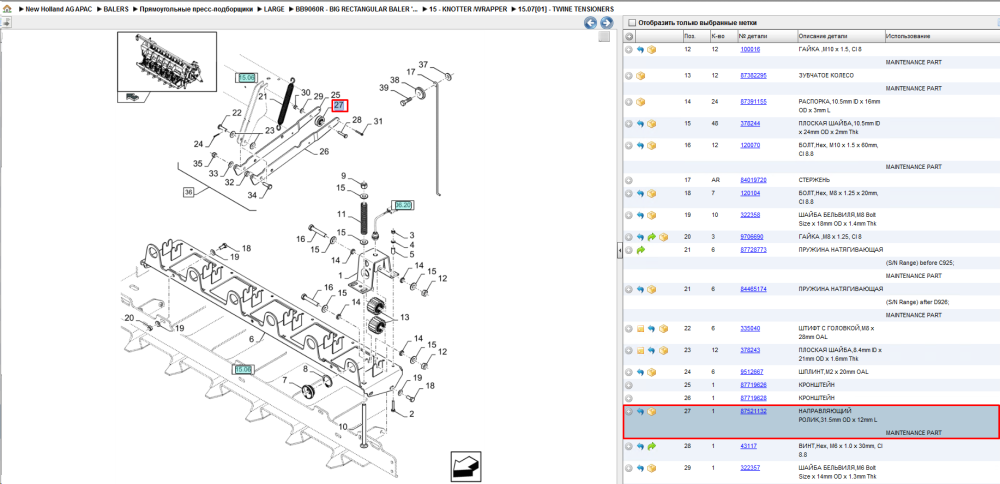Click green arrow icon for part 87728773
The width and height of the screenshot is (1000, 484).
click(x=640, y=250)
